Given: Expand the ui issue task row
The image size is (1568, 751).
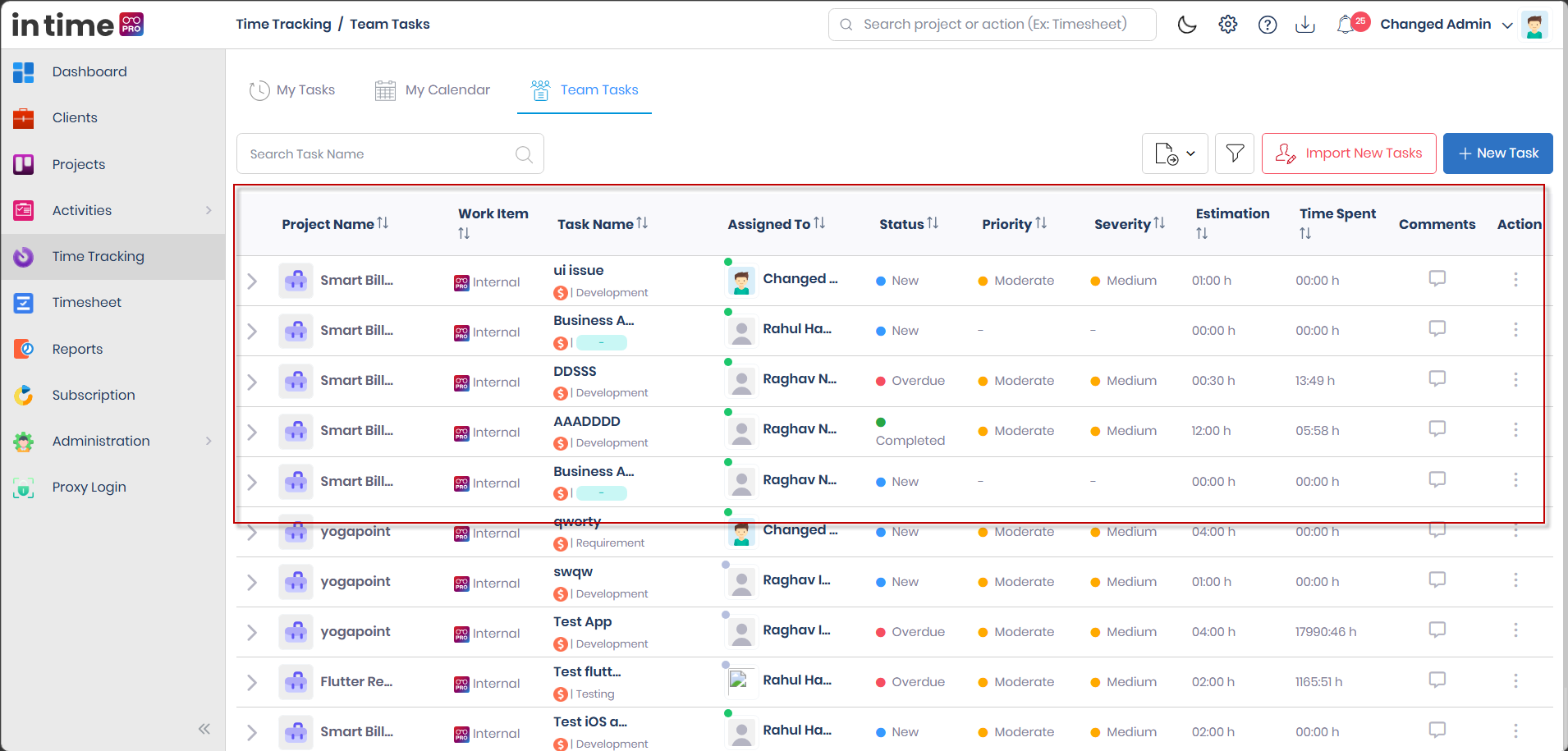Looking at the screenshot, I should pyautogui.click(x=252, y=282).
